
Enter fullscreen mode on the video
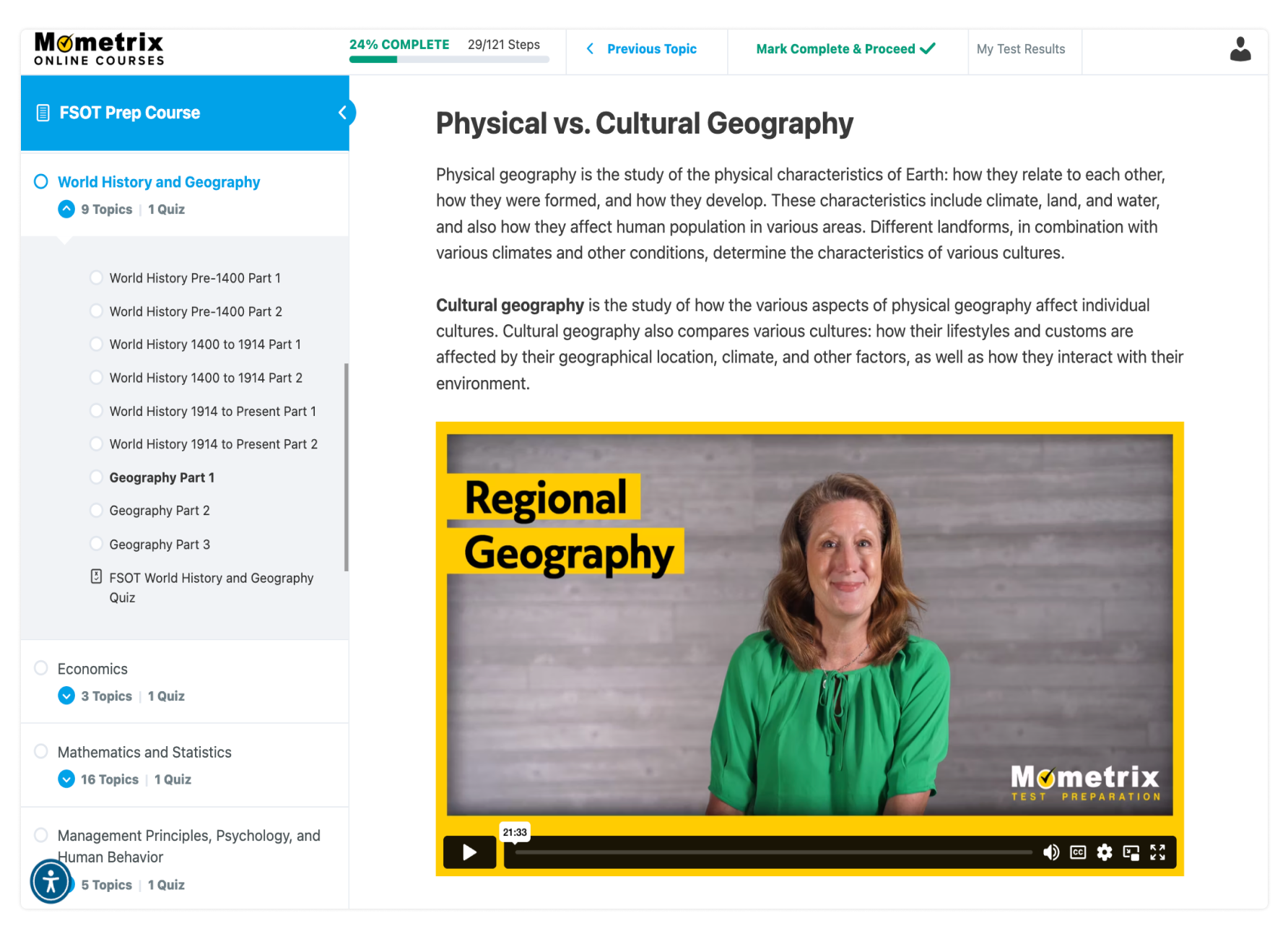pyautogui.click(x=1157, y=852)
